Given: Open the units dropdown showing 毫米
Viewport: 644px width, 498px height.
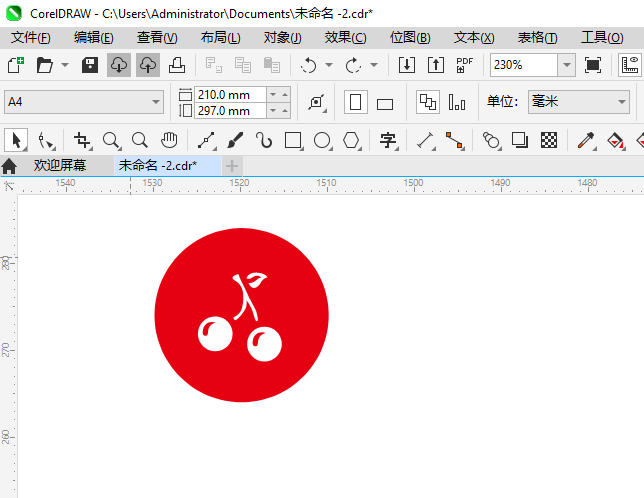Looking at the screenshot, I should point(622,102).
